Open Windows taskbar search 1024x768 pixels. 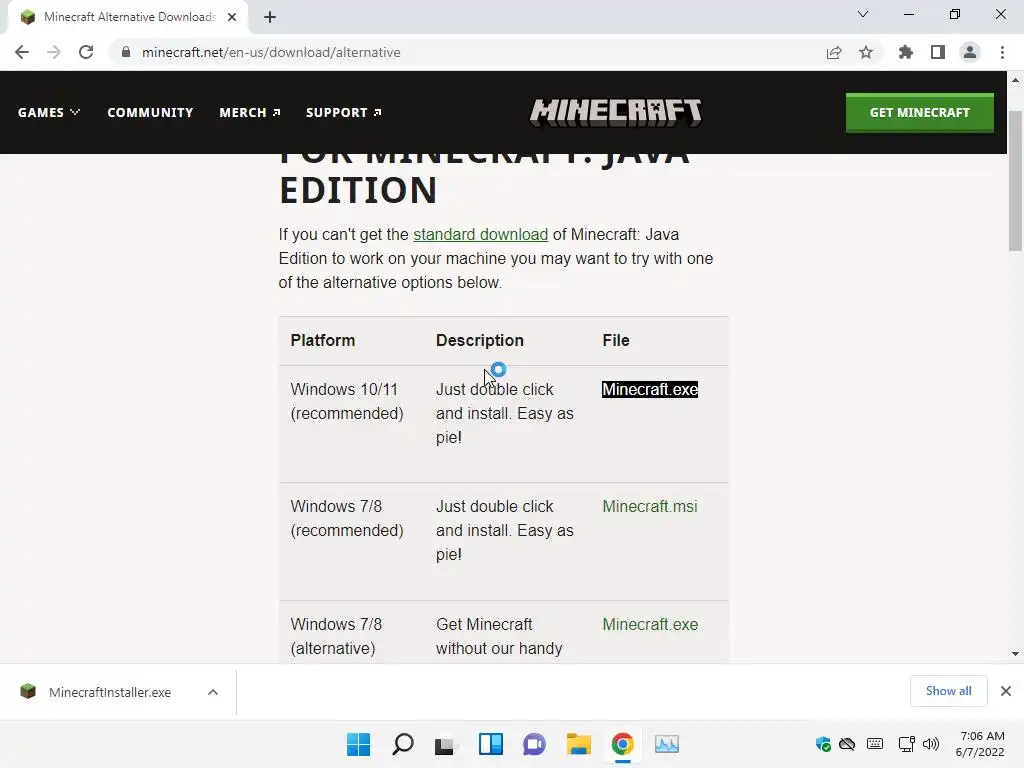tap(403, 744)
